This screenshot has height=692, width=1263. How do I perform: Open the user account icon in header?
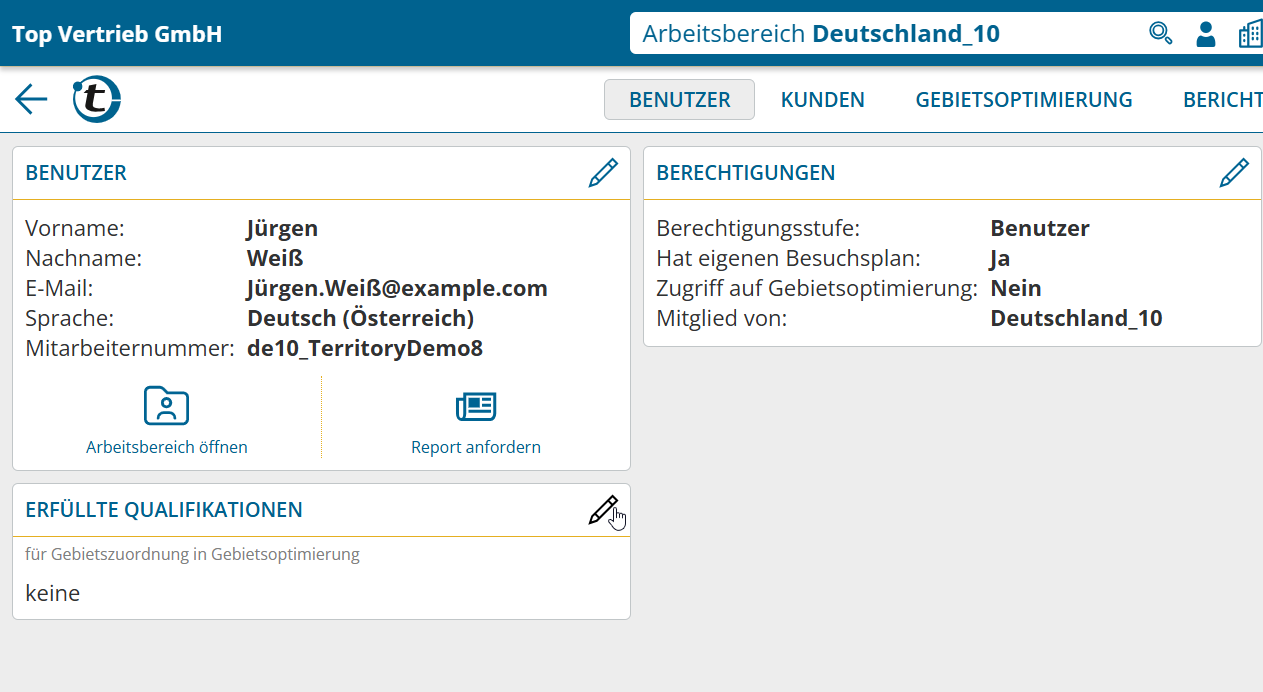pos(1206,34)
